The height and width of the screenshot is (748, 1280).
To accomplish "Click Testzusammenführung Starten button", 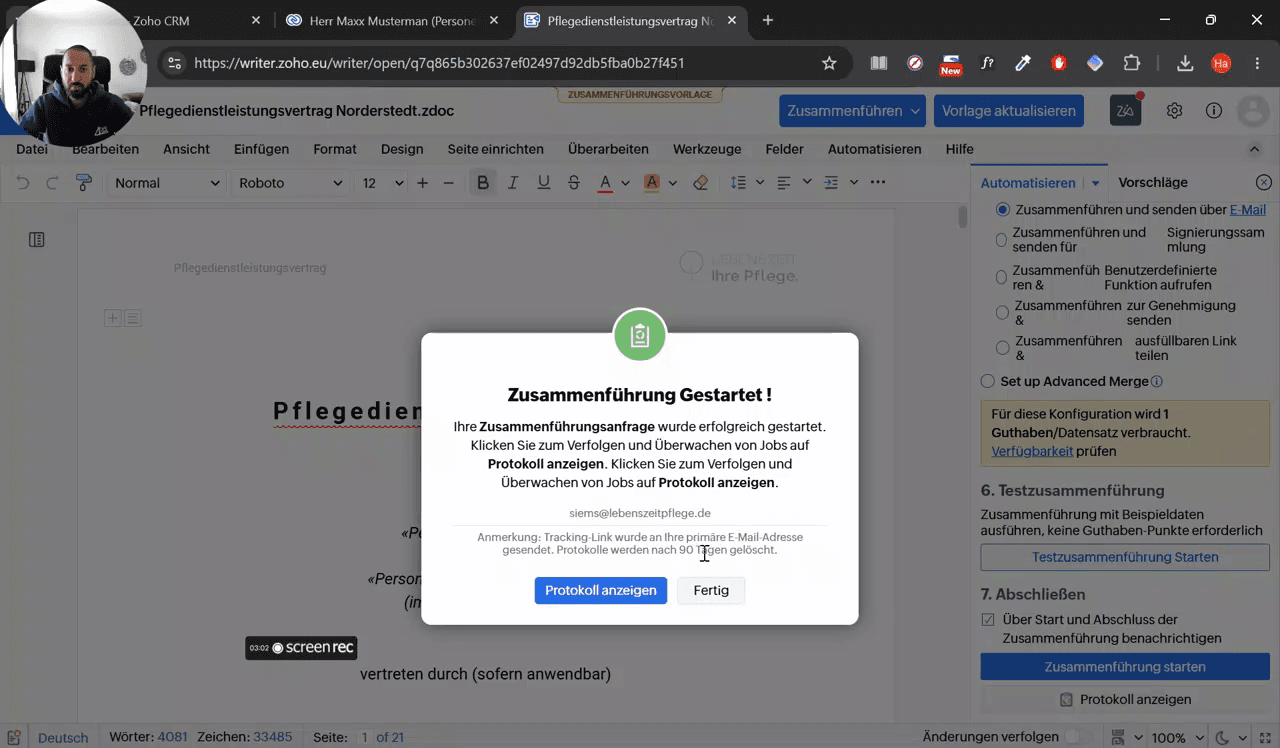I will pos(1125,557).
